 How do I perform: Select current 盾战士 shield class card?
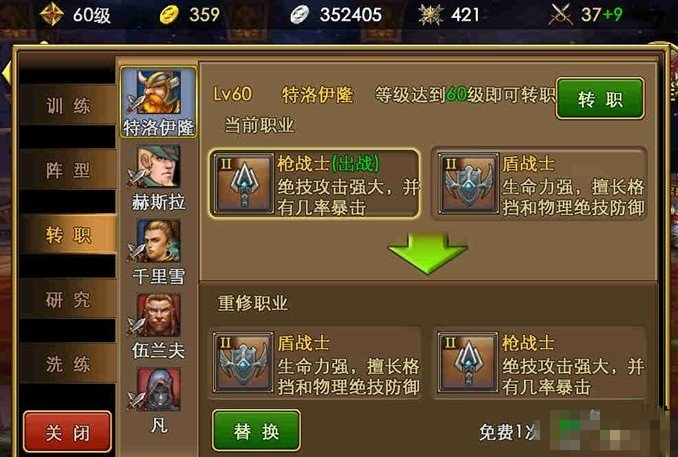tap(540, 184)
